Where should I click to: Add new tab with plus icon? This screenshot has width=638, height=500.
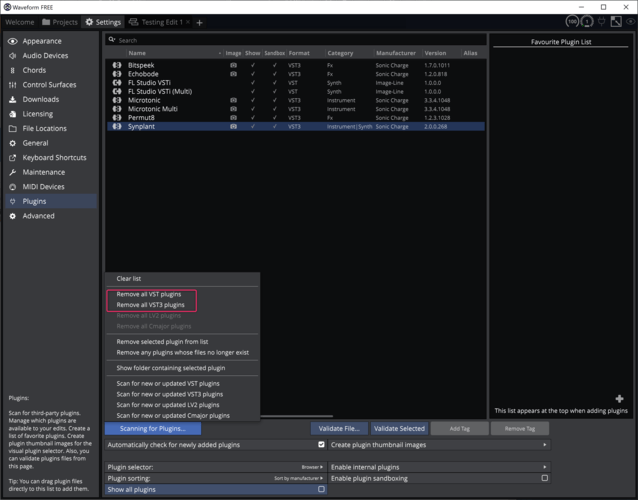199,23
